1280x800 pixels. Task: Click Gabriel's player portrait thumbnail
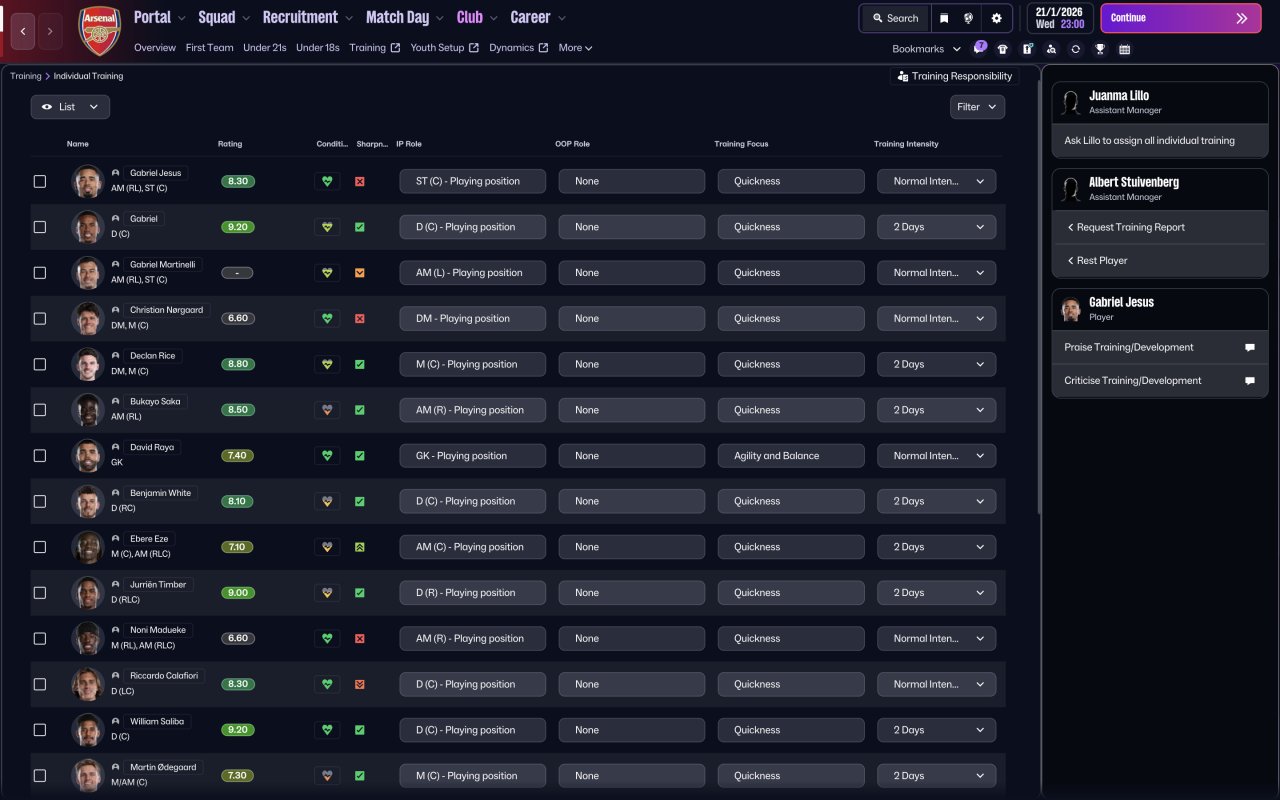(88, 227)
